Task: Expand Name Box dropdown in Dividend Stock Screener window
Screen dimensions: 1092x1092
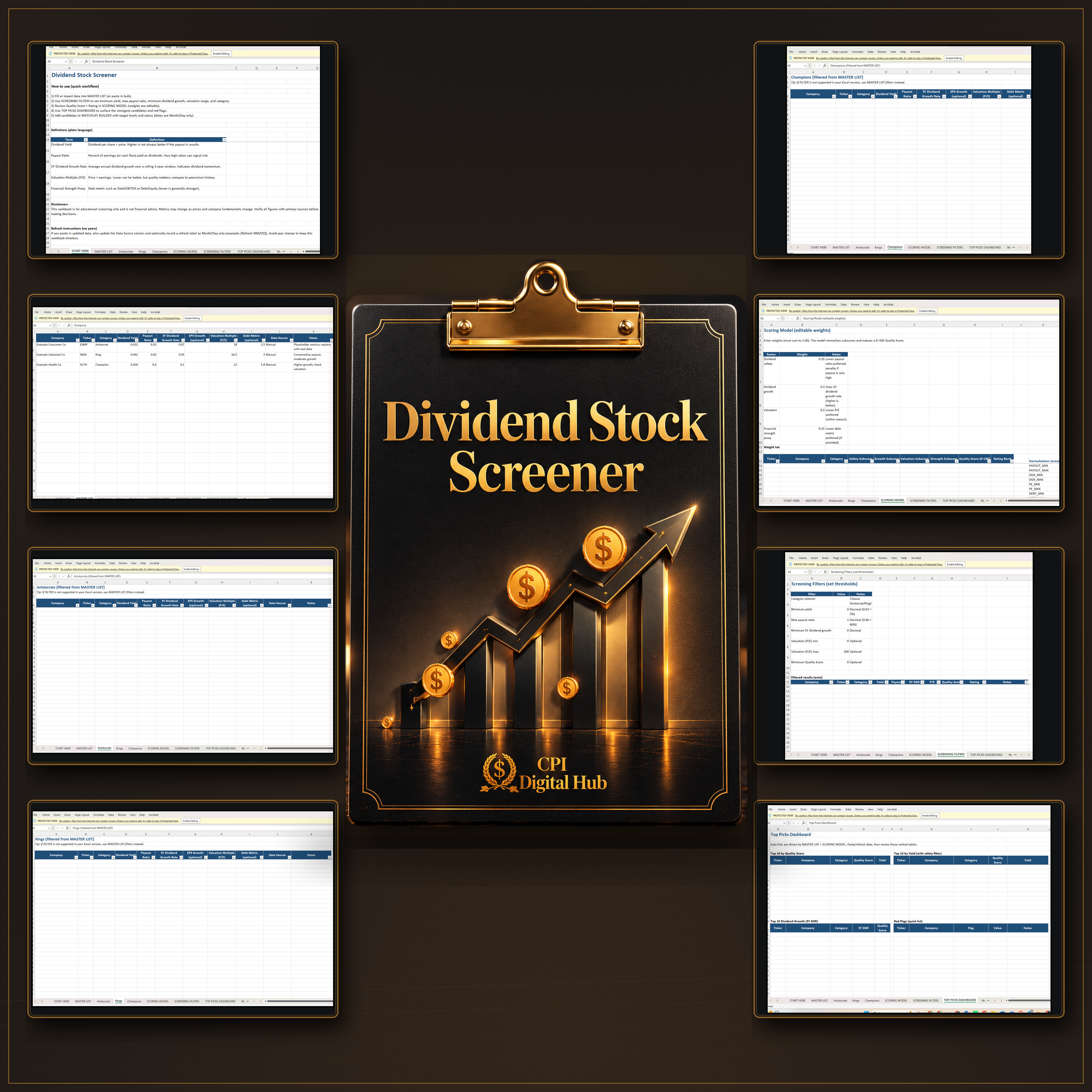Action: (66, 62)
